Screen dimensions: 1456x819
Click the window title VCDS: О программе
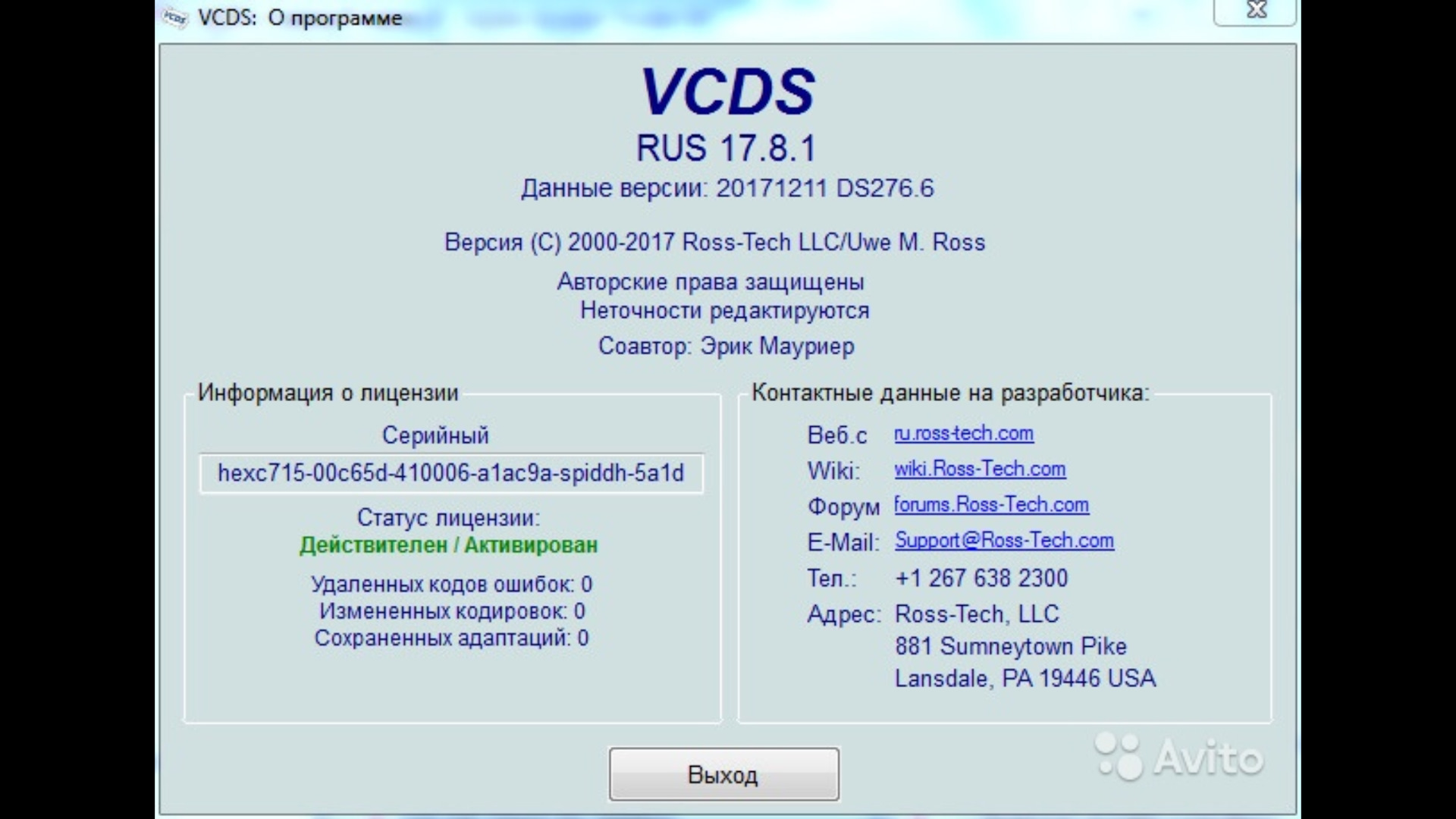(x=300, y=17)
